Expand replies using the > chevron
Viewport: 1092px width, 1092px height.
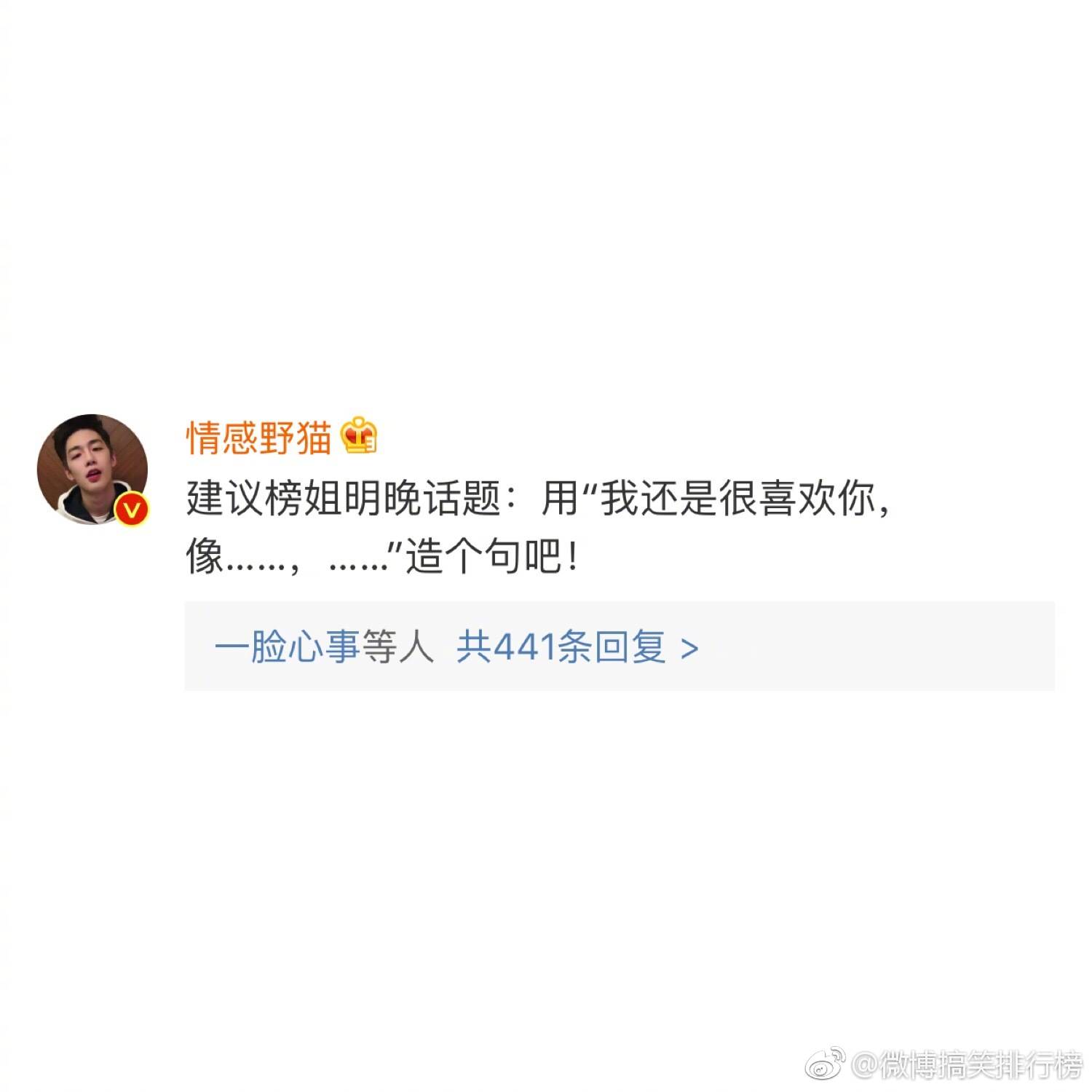(x=689, y=647)
